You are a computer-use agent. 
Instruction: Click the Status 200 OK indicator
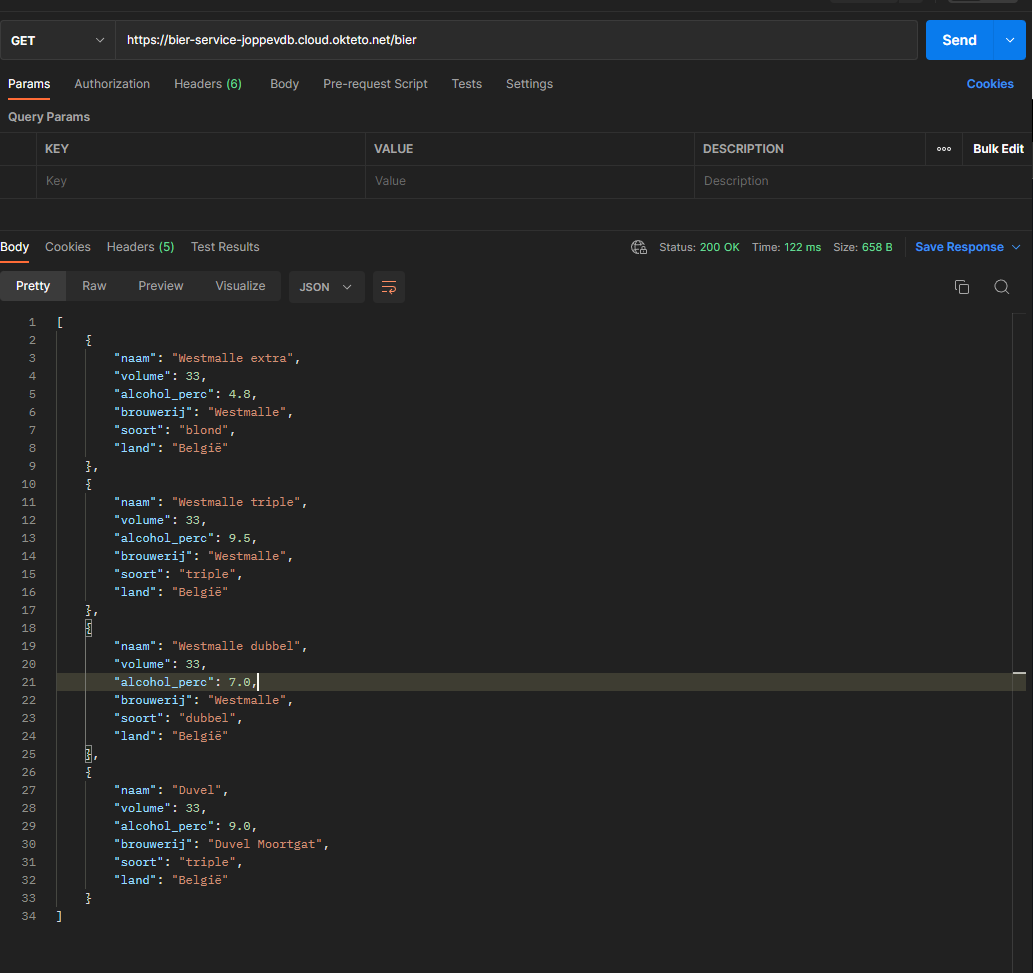pyautogui.click(x=699, y=247)
